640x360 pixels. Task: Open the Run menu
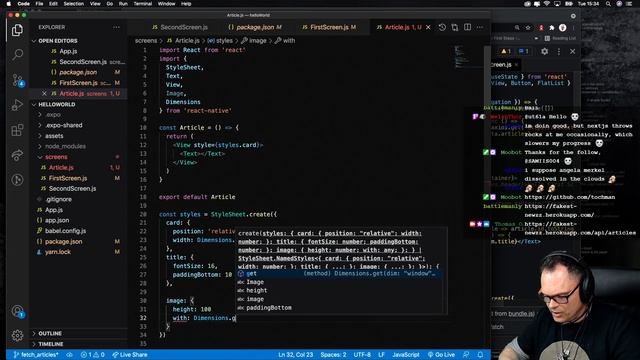click(123, 4)
